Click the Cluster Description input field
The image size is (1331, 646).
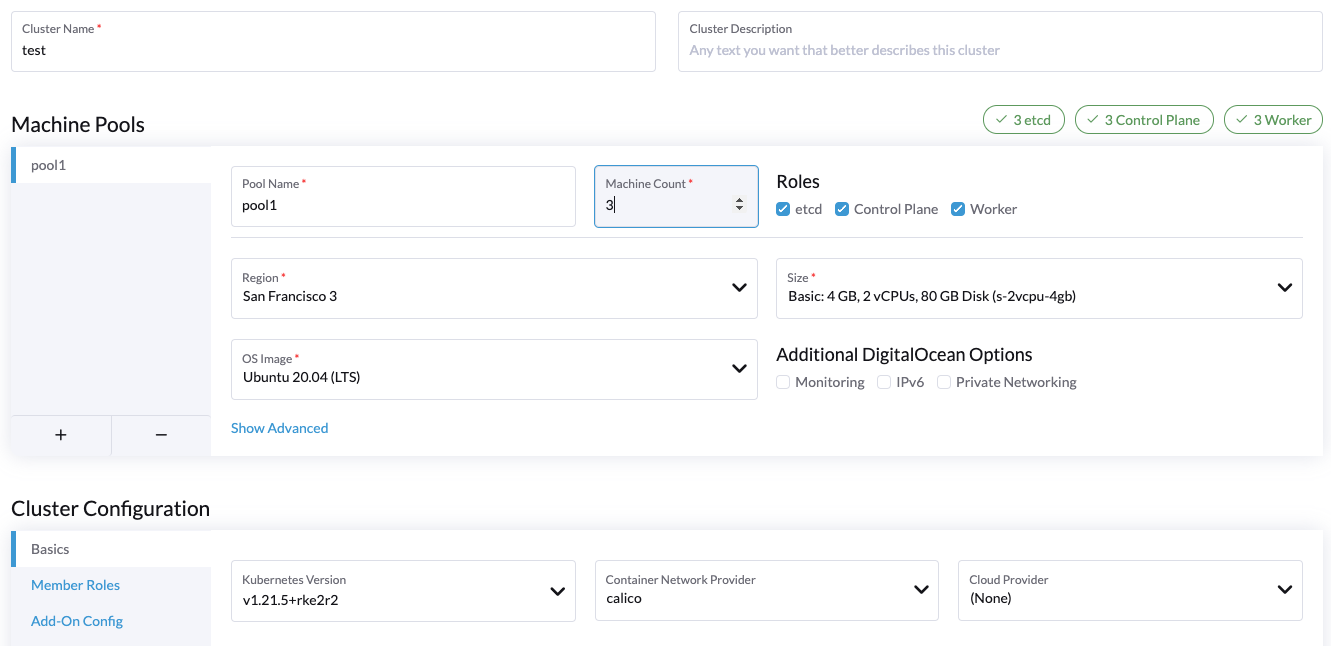[x=998, y=41]
